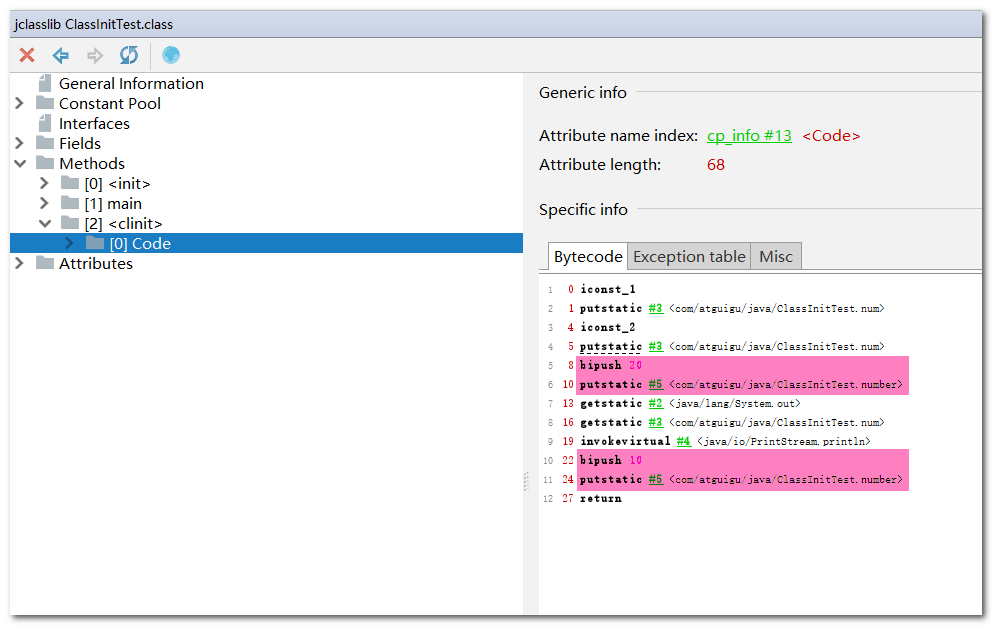The image size is (993, 626).
Task: Click the reload class file icon
Action: pos(129,55)
